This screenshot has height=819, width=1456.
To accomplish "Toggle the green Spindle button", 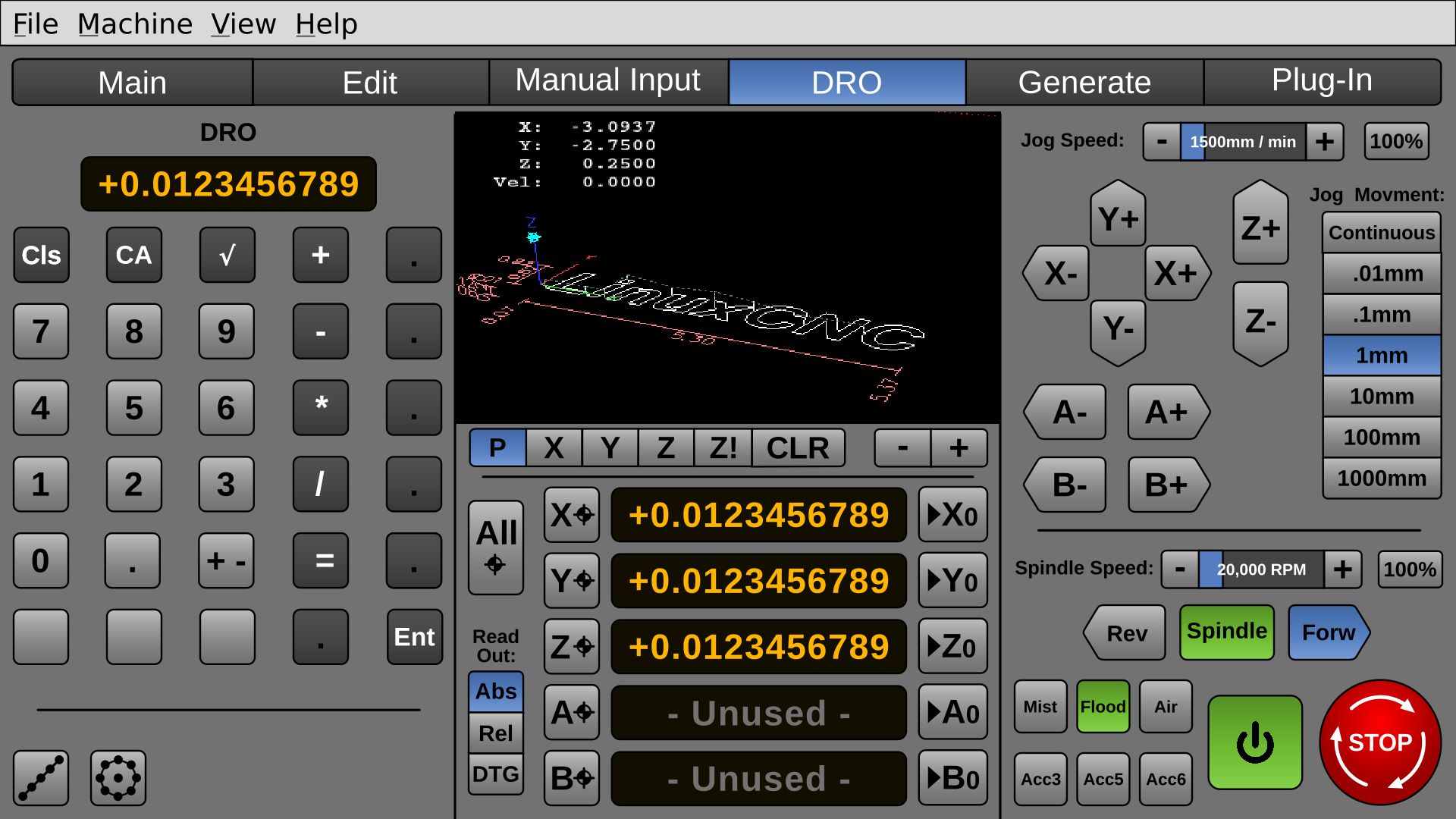I will tap(1227, 632).
